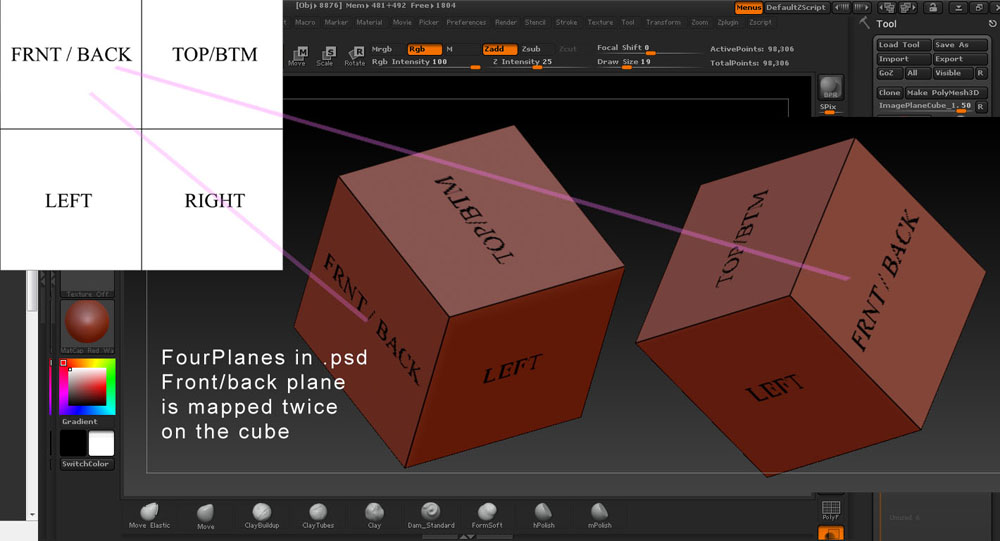Screen dimensions: 1000x541
Task: Open the Movie menu
Action: point(402,22)
